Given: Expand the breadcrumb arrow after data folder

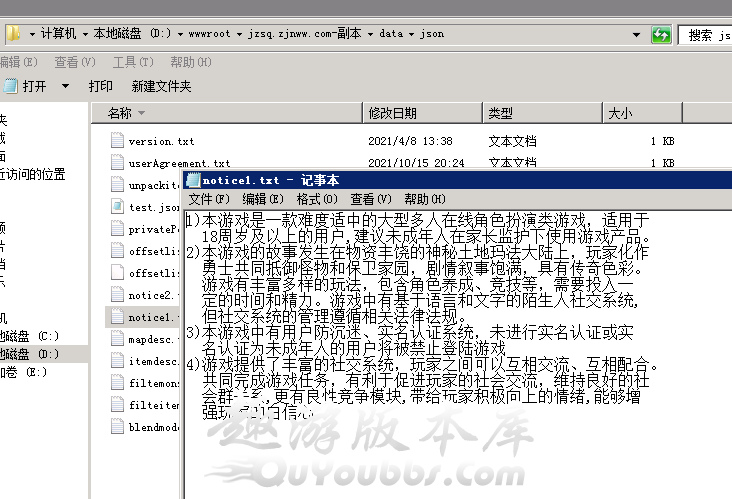Looking at the screenshot, I should (x=410, y=34).
